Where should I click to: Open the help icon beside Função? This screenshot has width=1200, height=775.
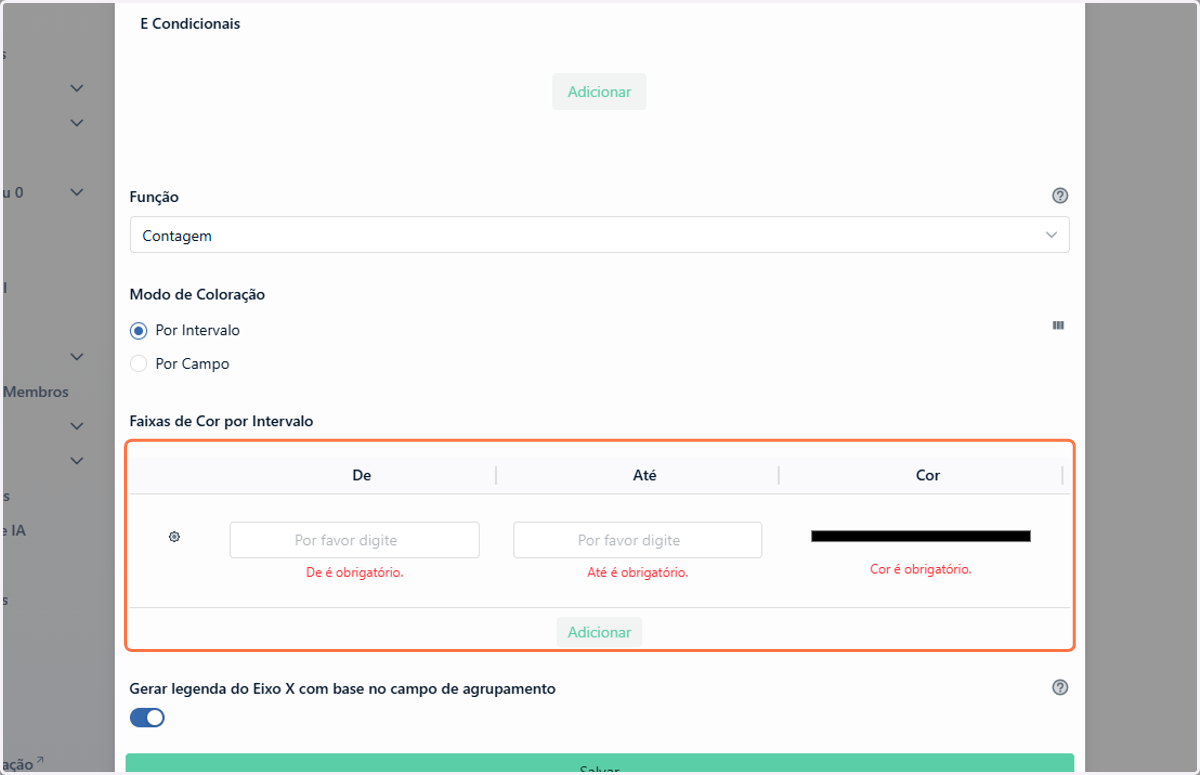(1060, 196)
